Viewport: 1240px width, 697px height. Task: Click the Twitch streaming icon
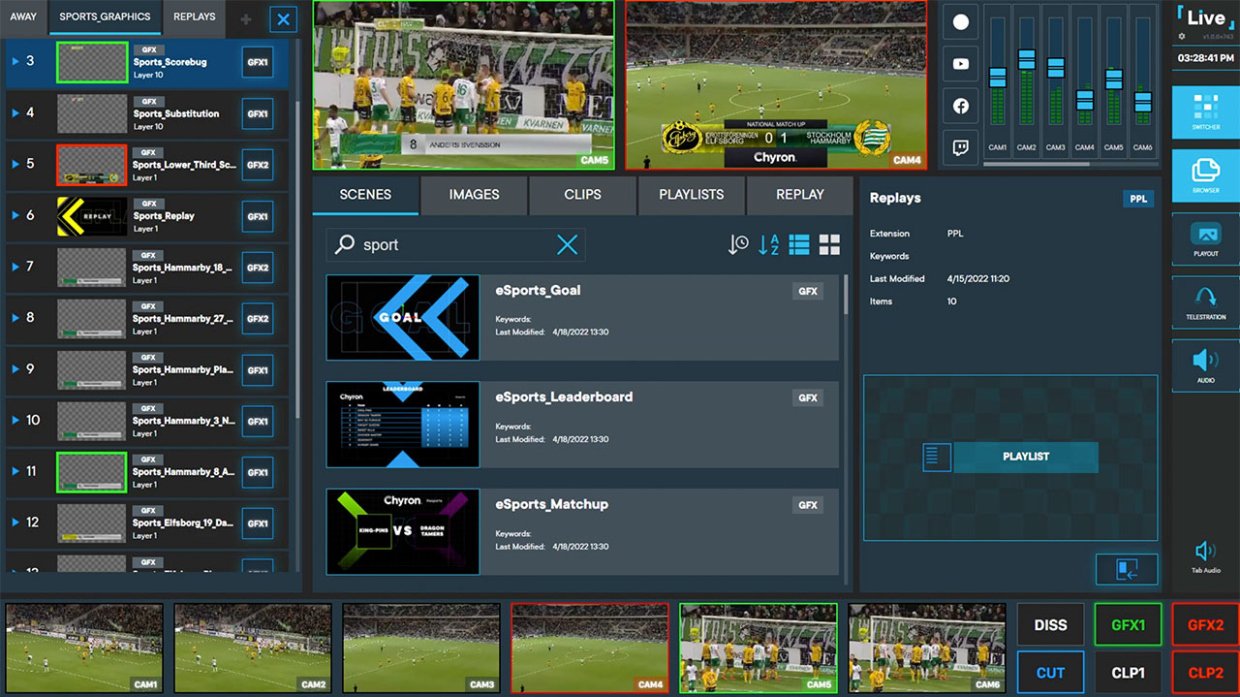959,147
